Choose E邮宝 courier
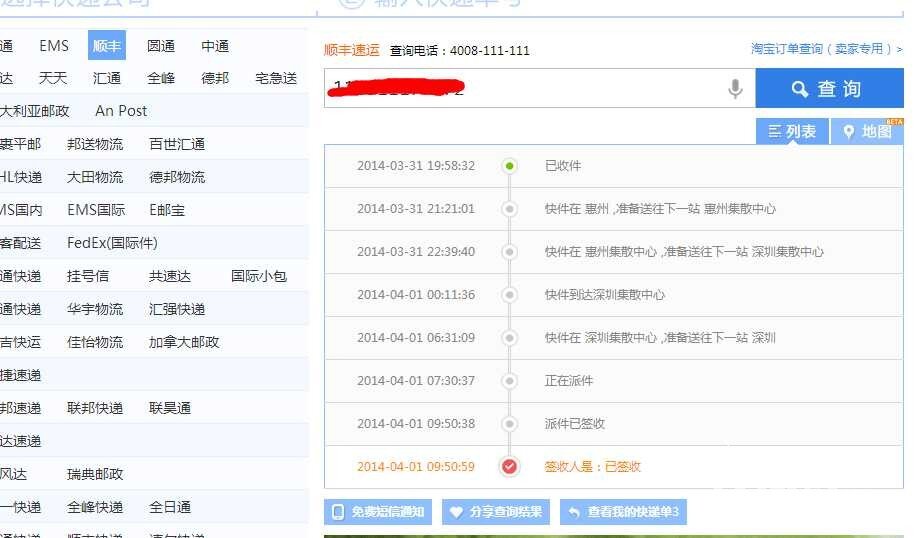Image resolution: width=922 pixels, height=538 pixels. pos(167,210)
